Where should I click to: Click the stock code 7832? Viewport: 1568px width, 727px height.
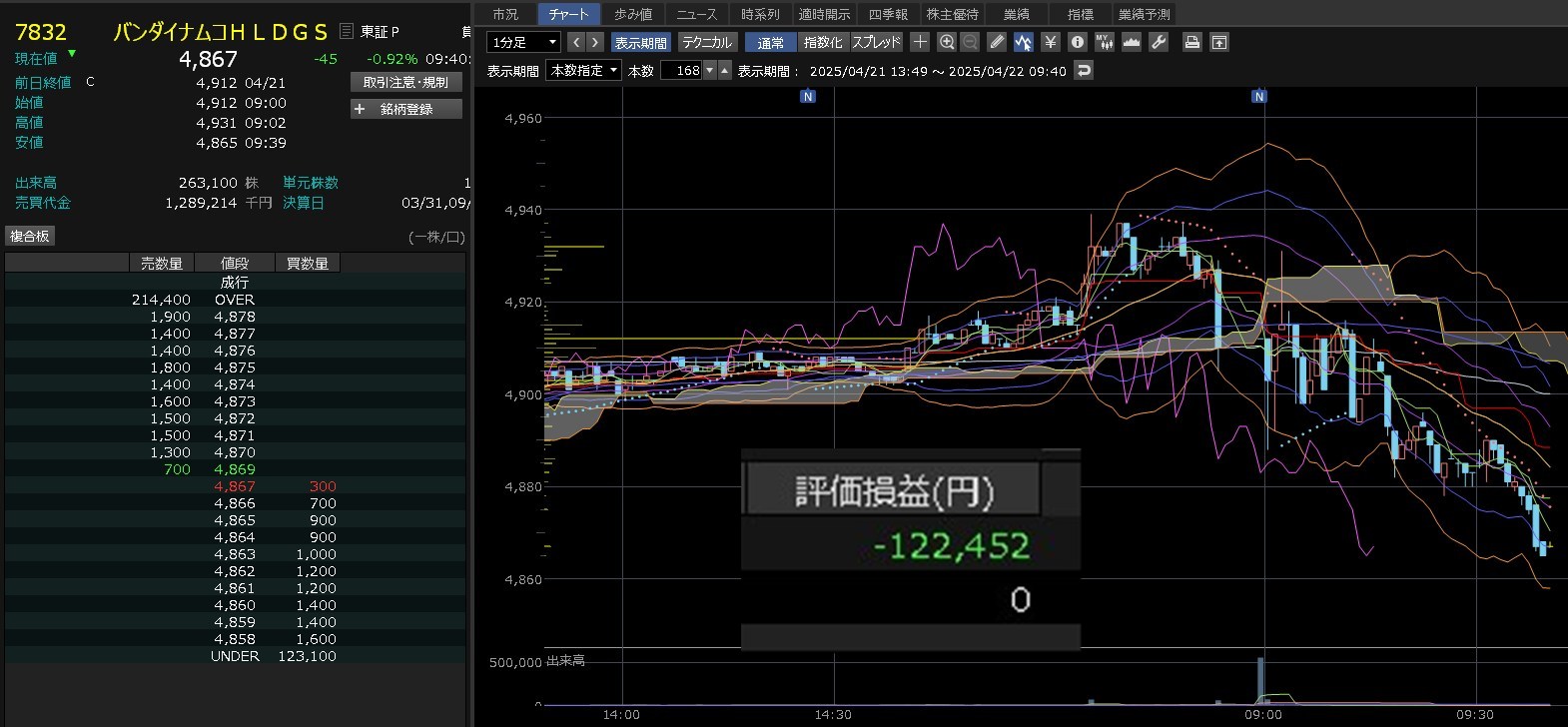(x=41, y=32)
